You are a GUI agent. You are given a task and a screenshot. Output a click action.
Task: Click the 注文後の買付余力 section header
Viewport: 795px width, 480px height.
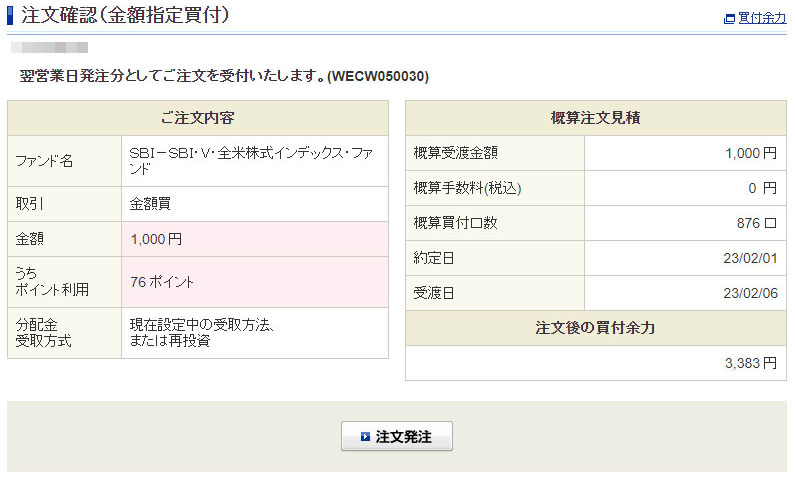click(x=595, y=328)
